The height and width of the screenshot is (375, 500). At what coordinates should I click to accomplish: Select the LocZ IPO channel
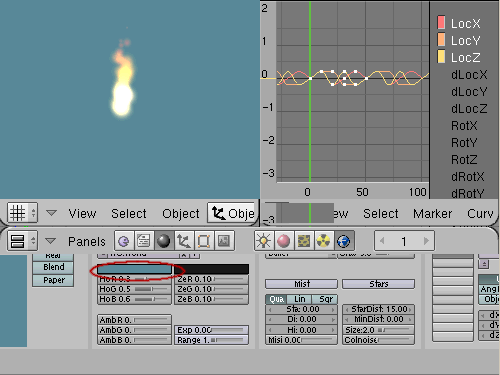click(x=465, y=58)
